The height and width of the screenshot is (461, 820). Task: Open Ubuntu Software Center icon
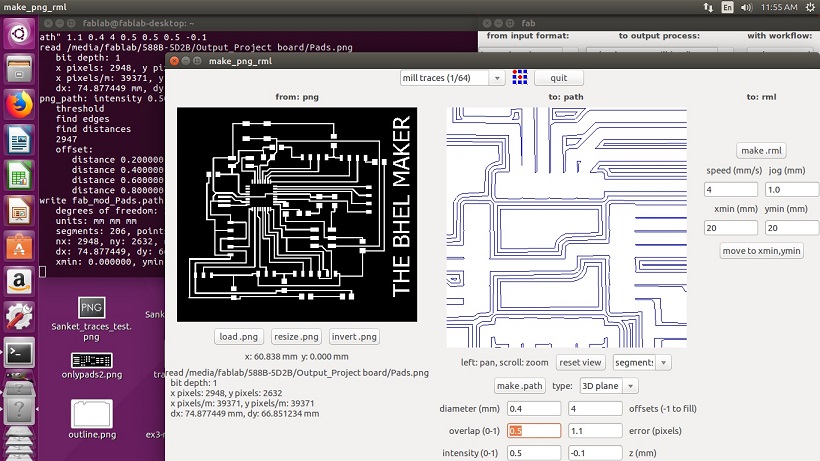click(19, 247)
